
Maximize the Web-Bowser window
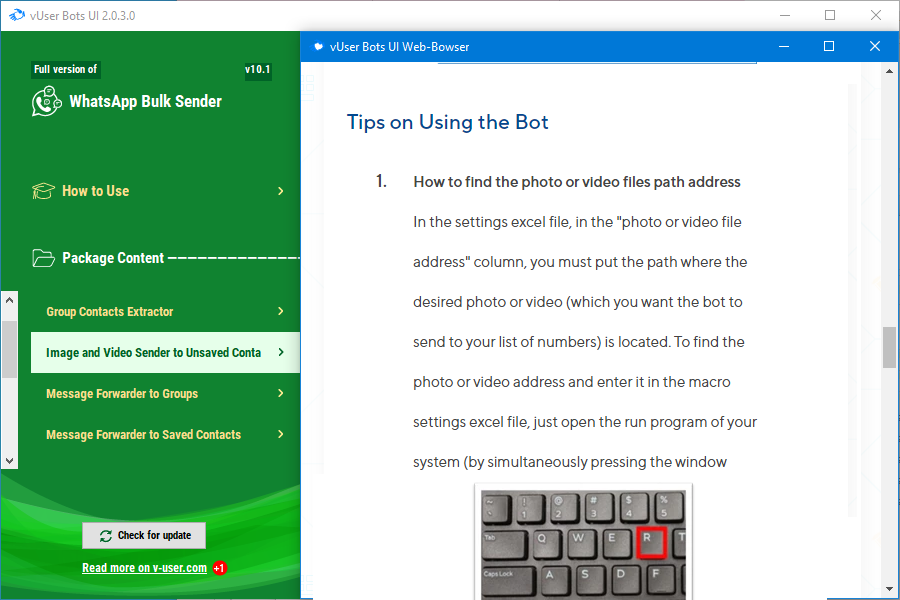pos(829,47)
